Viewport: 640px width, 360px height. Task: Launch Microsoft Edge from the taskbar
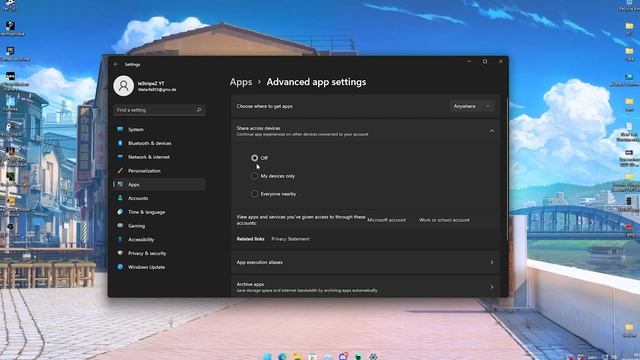282,357
